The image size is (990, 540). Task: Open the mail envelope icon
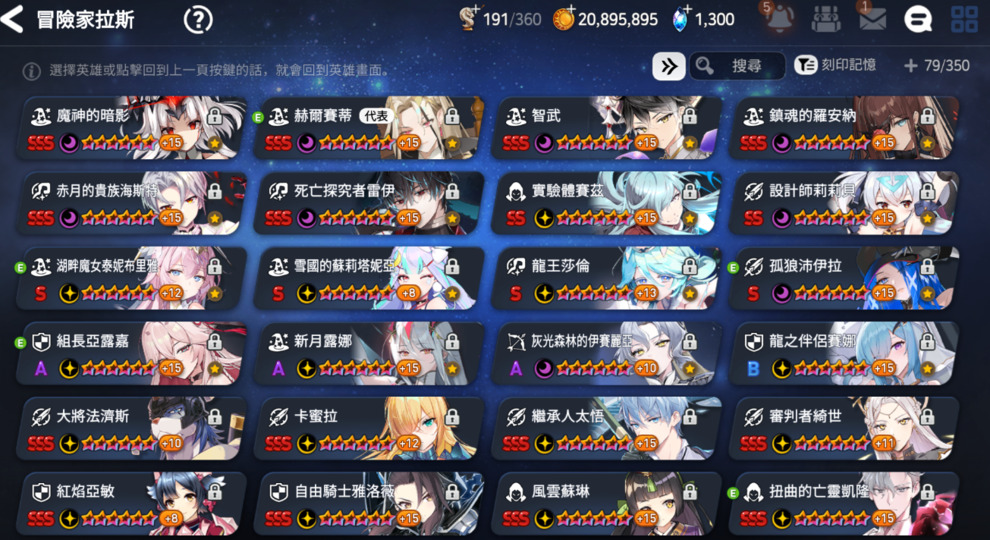873,19
